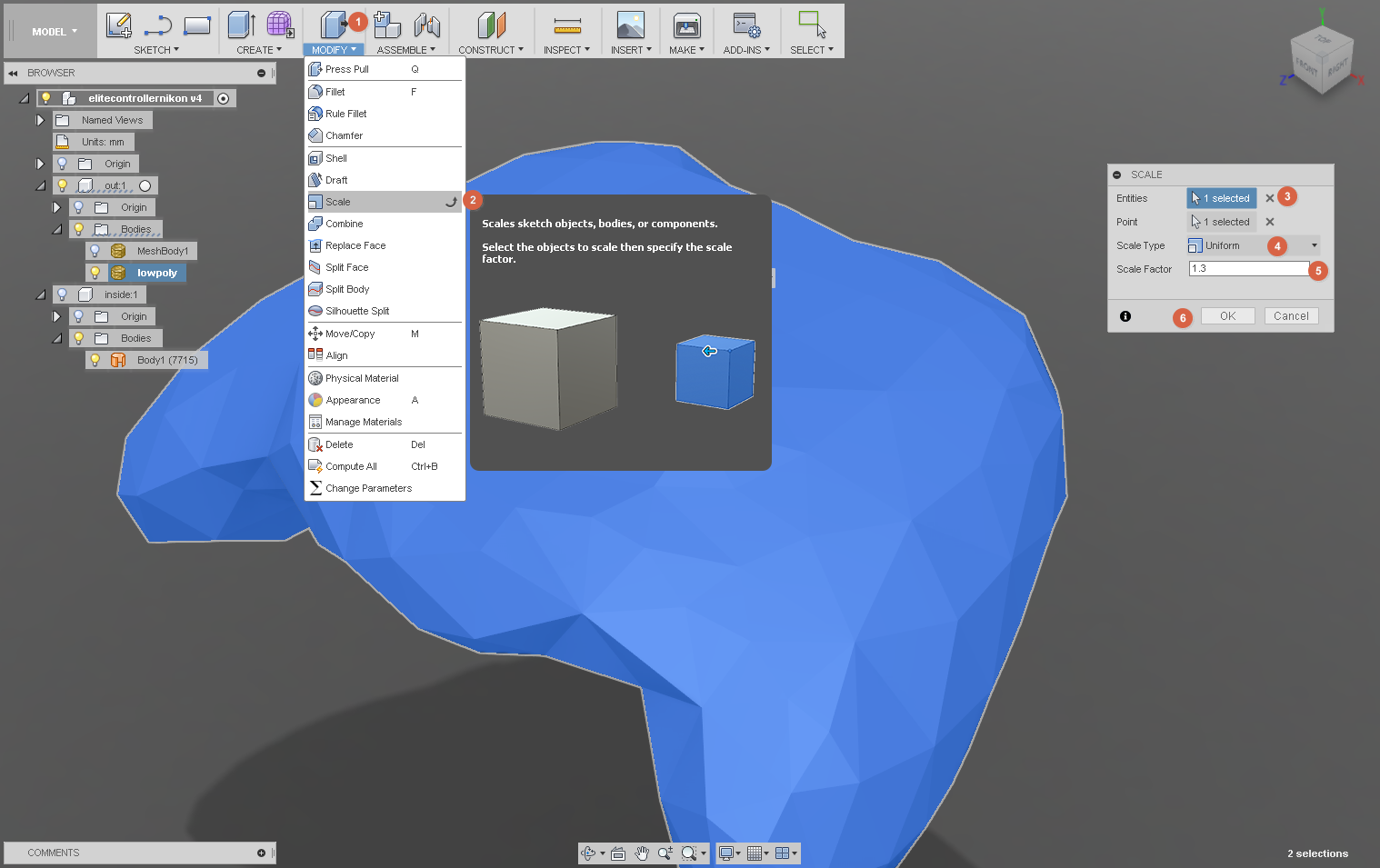Collapse the out:1 component node
Image resolution: width=1380 pixels, height=868 pixels.
(40, 185)
